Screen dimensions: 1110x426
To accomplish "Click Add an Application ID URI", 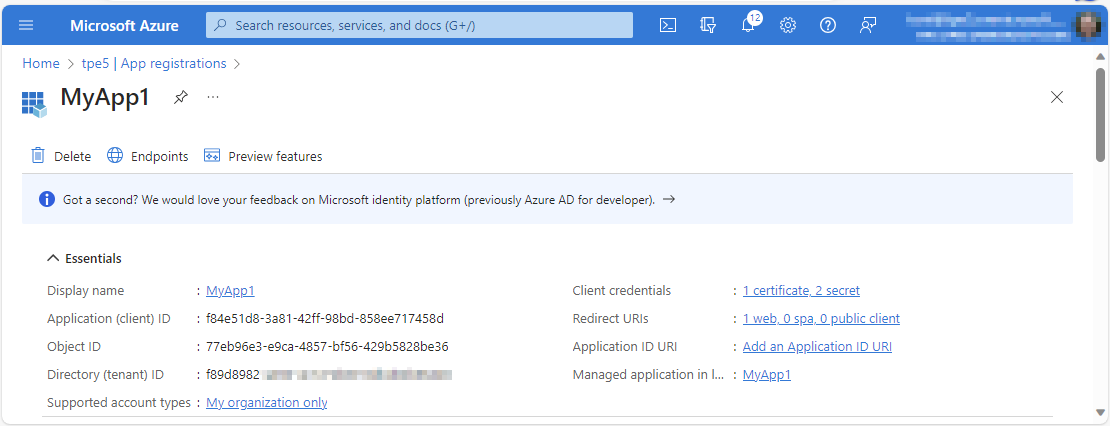I will (817, 347).
